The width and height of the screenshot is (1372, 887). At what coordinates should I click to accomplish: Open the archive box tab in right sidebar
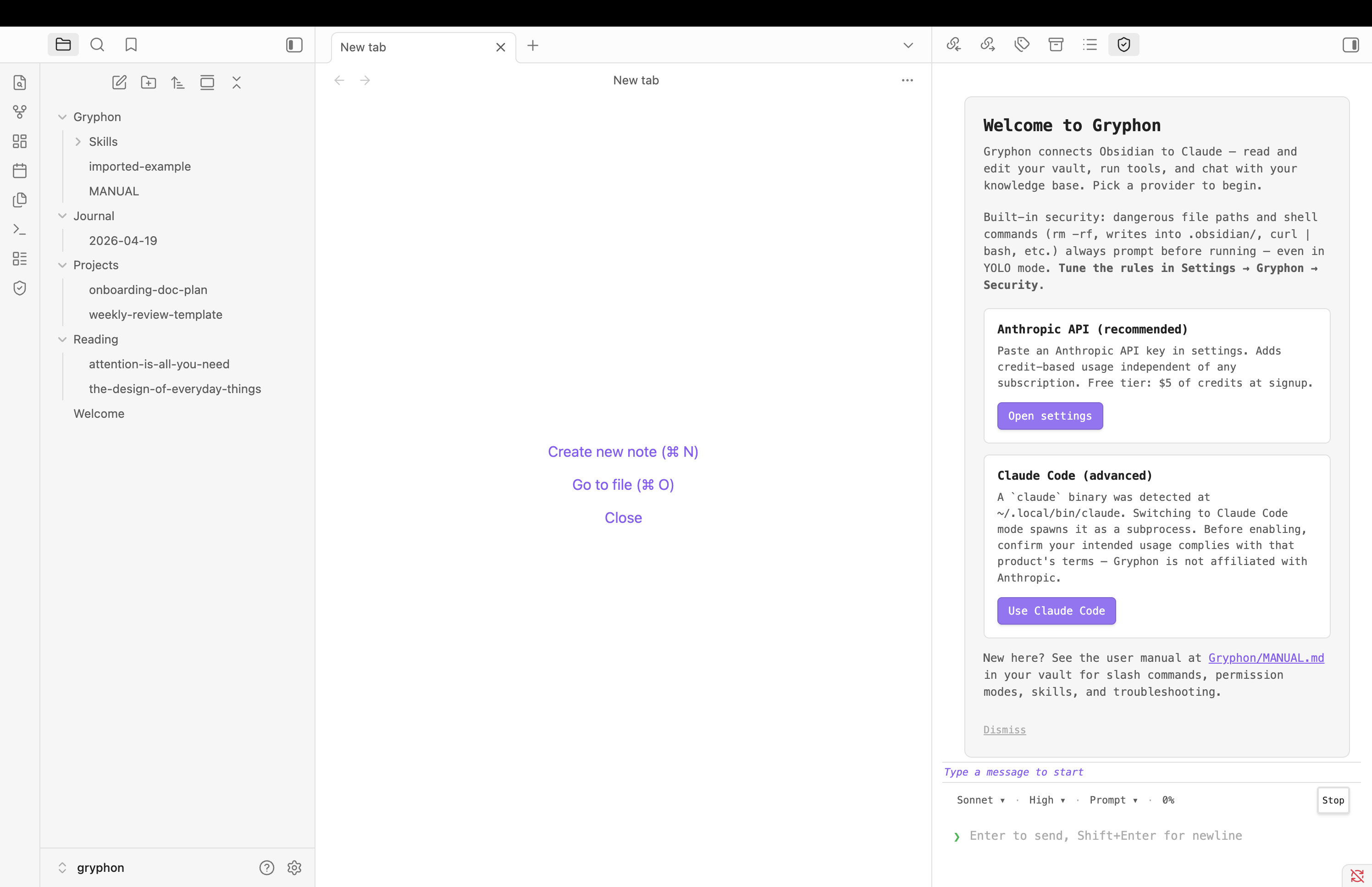tap(1056, 44)
